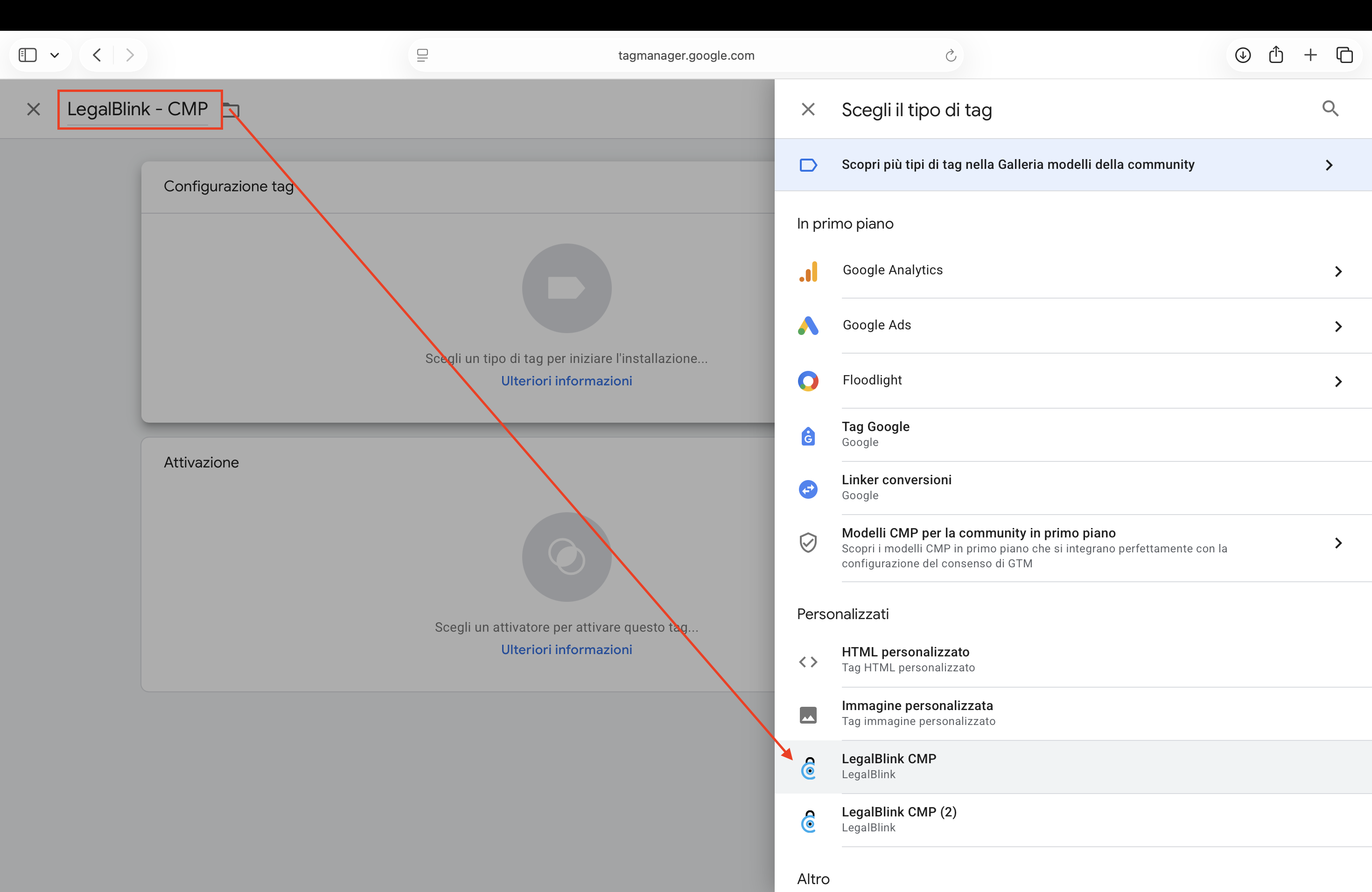Edit the LegalBlink - CMP tag name field
The image size is (1372, 892).
[x=137, y=109]
